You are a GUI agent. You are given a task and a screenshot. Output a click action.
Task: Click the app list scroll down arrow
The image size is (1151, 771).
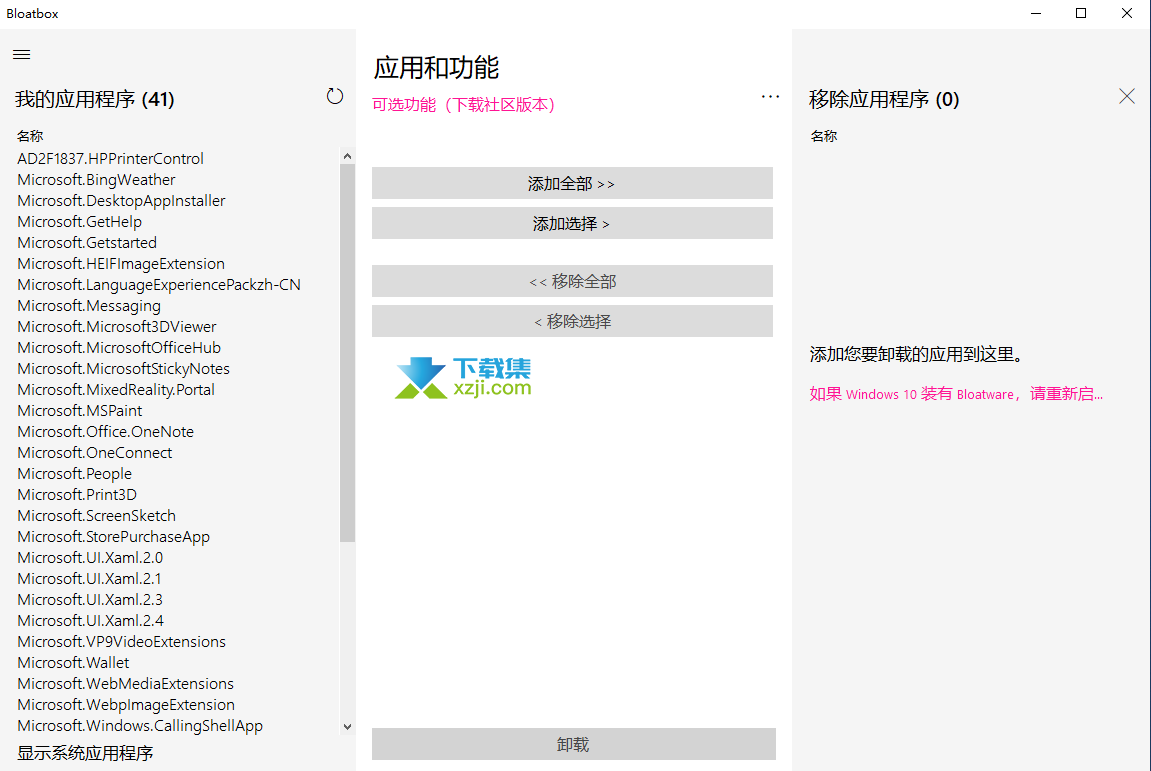point(347,727)
